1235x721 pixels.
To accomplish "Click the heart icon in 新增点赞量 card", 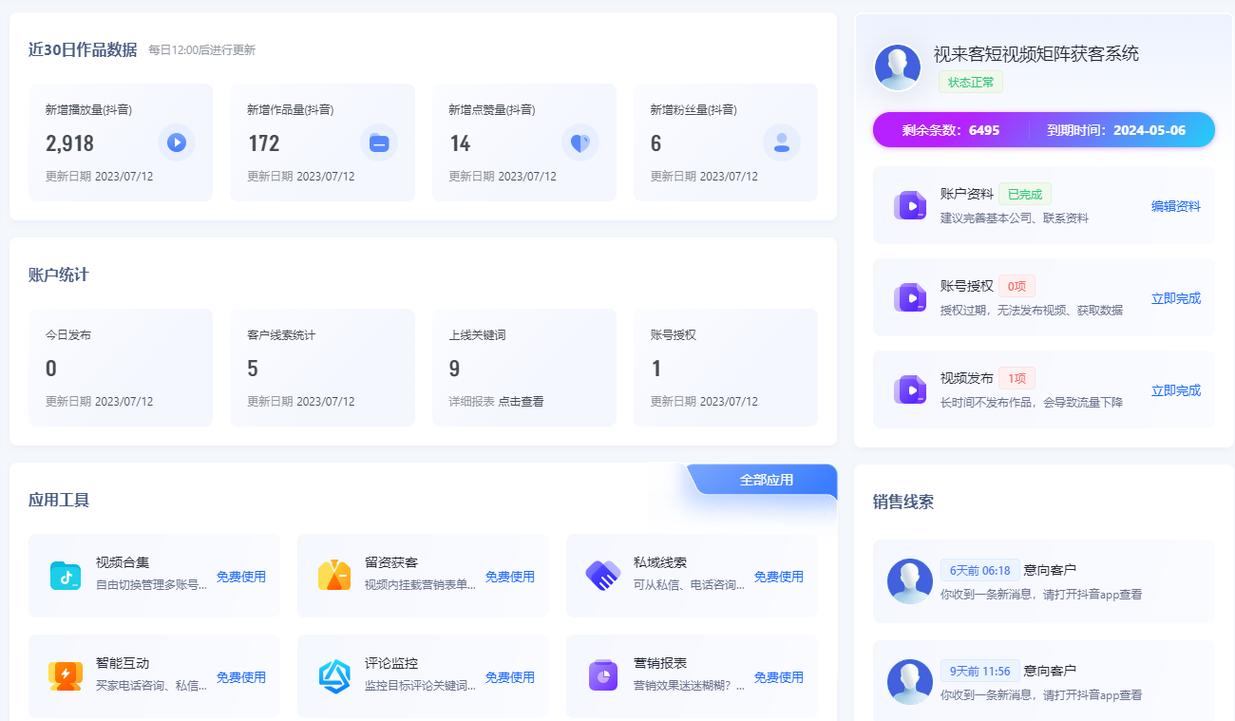I will (580, 143).
